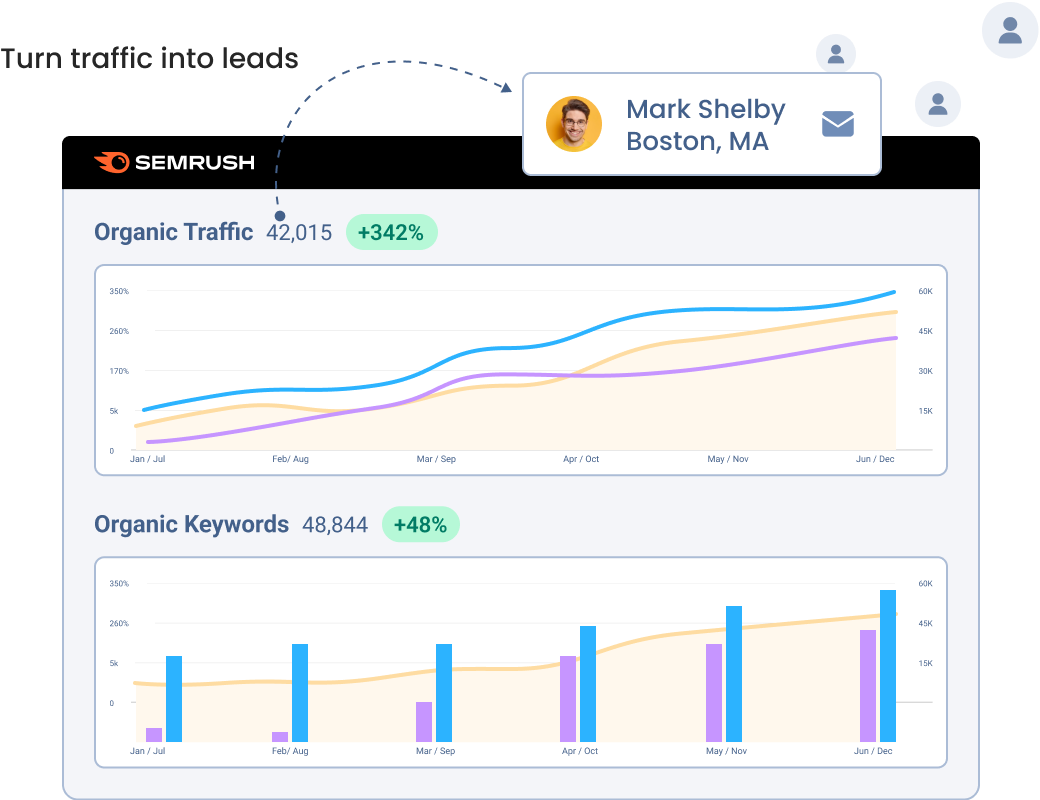Click the +342% growth badge

pos(391,233)
